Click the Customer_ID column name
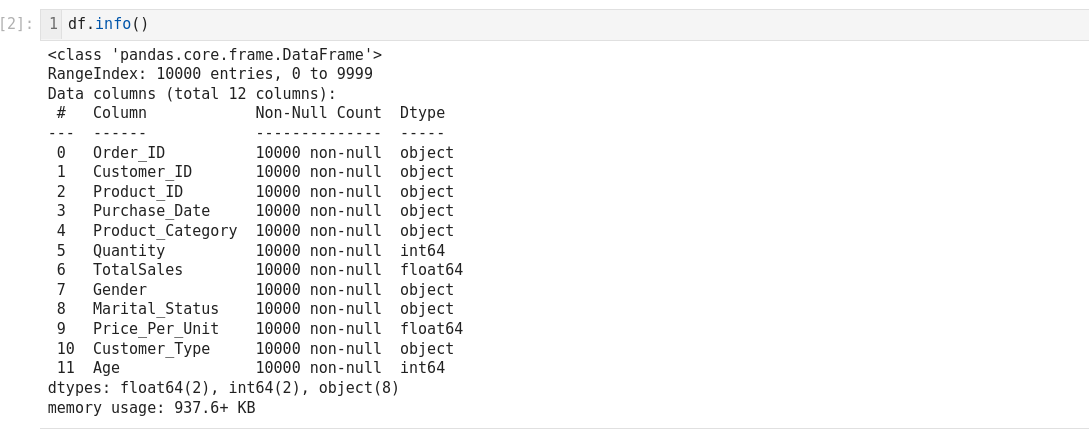Viewport: 1089px width, 429px height. coord(138,172)
